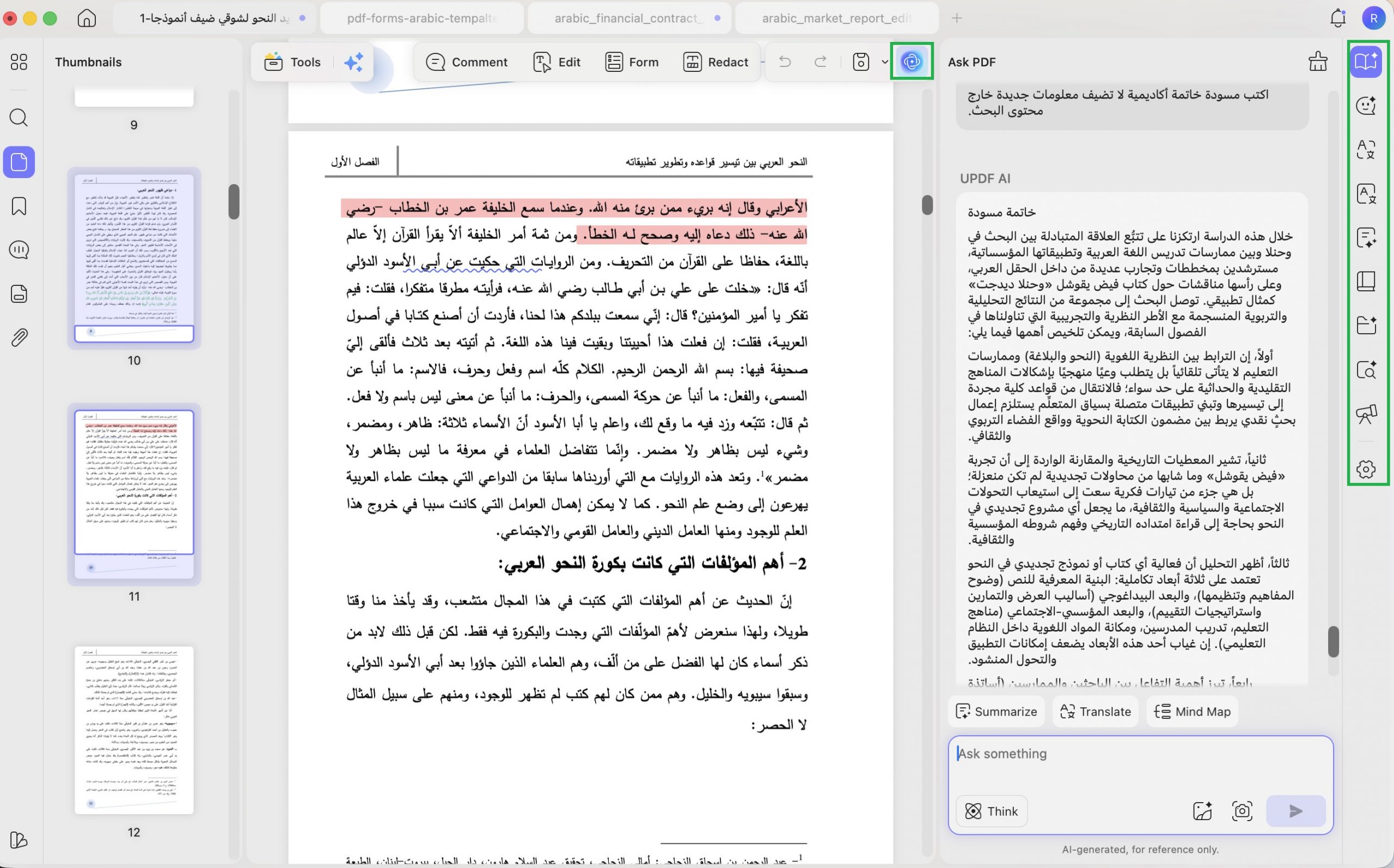Toggle the thumbnails panel icon in sidebar
Screen dimensions: 1394x868
(x=19, y=162)
